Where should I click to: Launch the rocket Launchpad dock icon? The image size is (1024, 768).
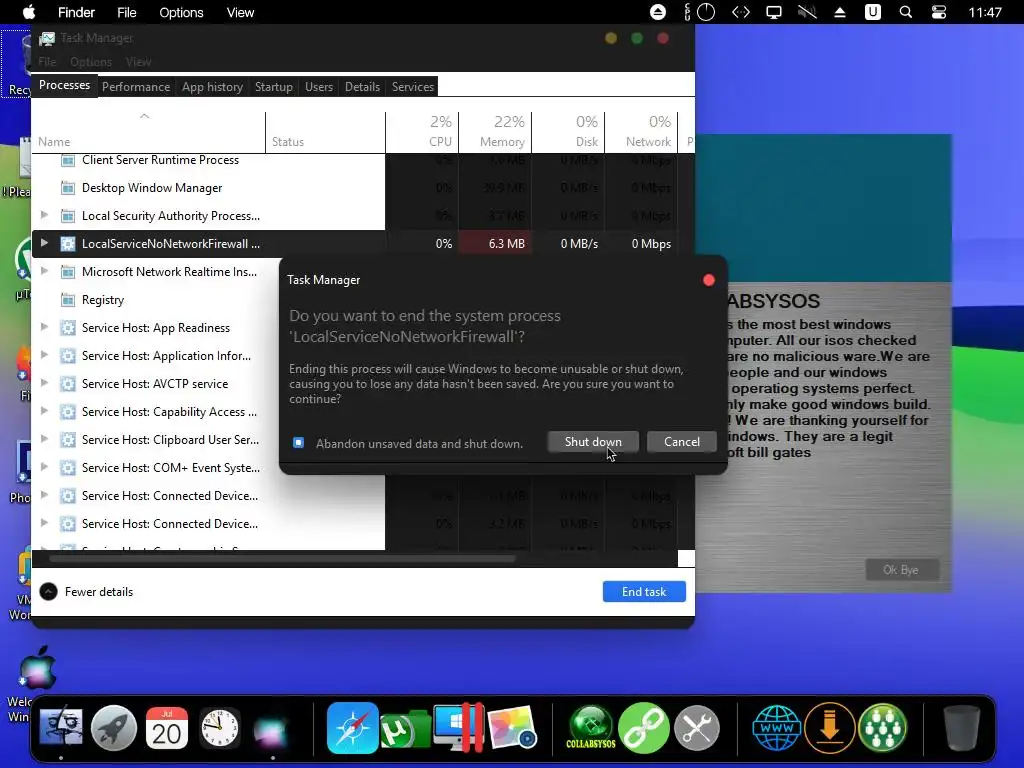114,727
